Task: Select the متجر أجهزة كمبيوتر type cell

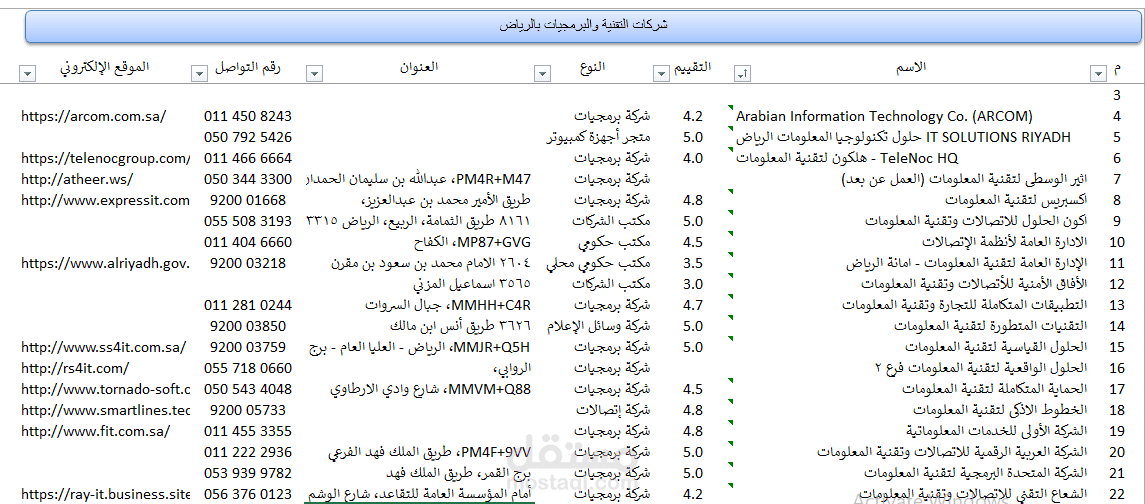Action: click(599, 137)
